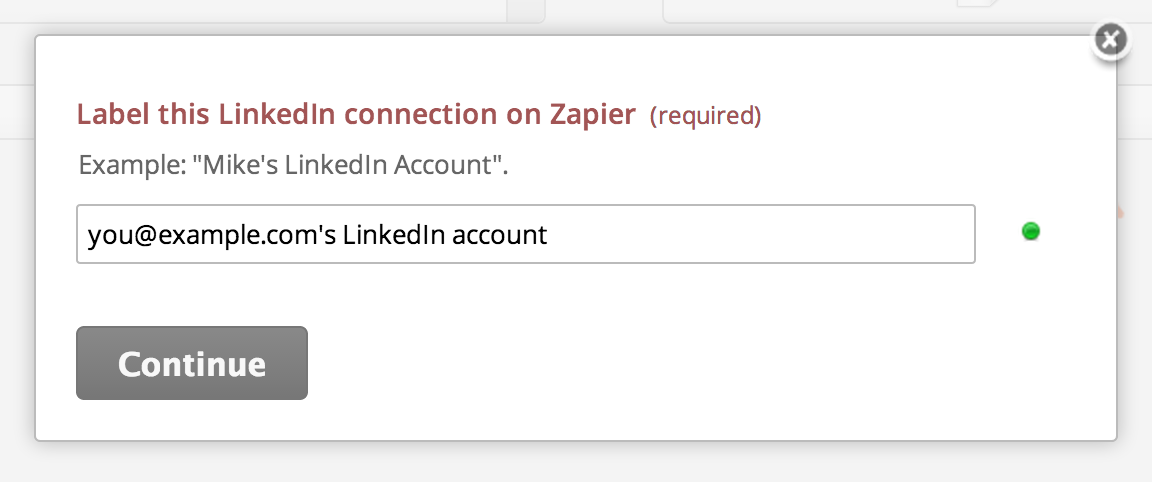Screen dimensions: 1152x482
Task: Click dimmed page background below the dialog
Action: click(576, 463)
